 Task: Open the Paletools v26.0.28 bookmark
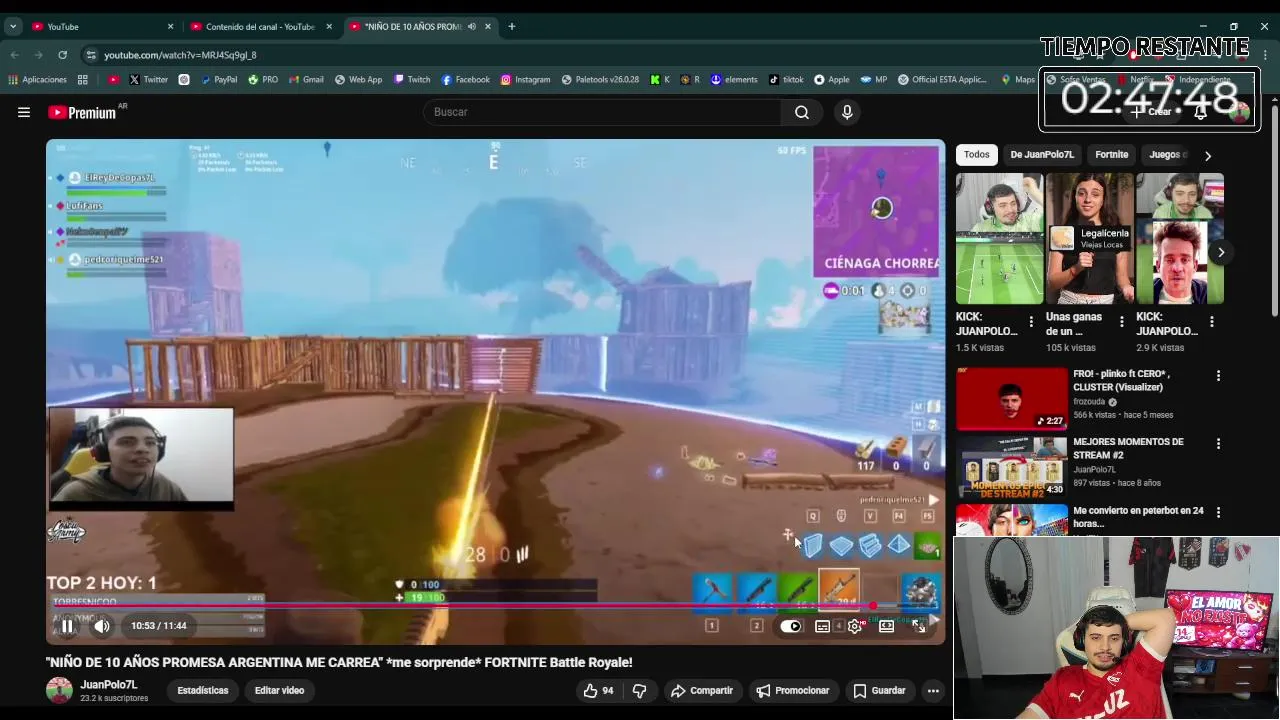click(x=600, y=79)
